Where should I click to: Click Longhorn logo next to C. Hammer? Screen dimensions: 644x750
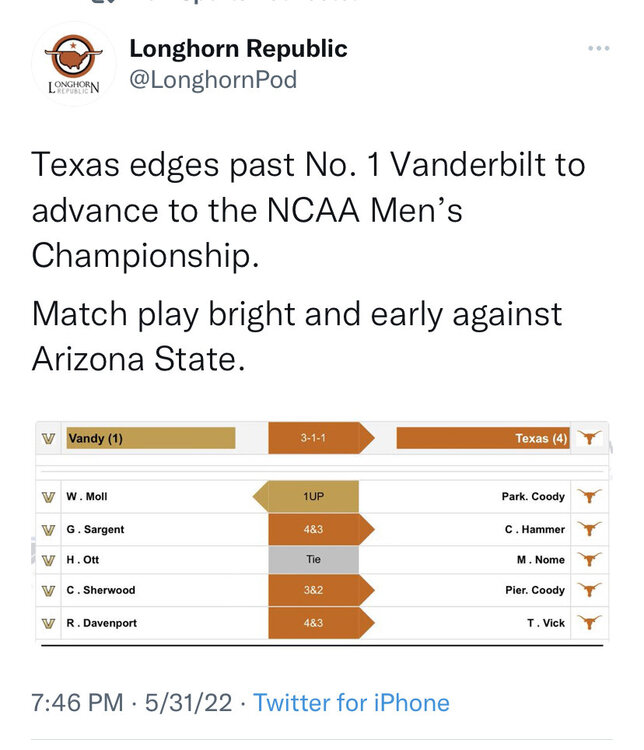(x=591, y=529)
